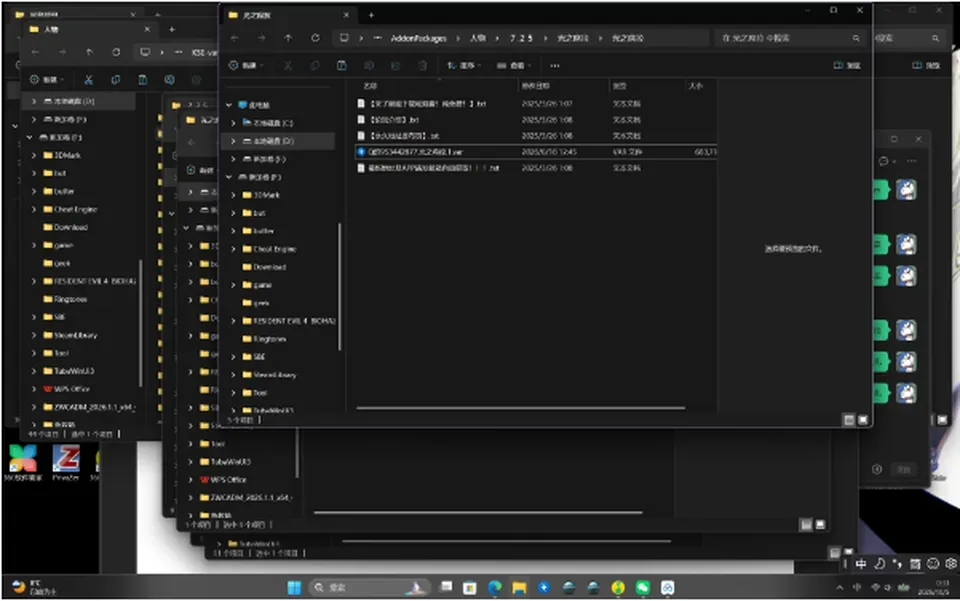Open the three-dot more options menu in front Explorer
Image resolution: width=960 pixels, height=601 pixels.
pos(555,65)
